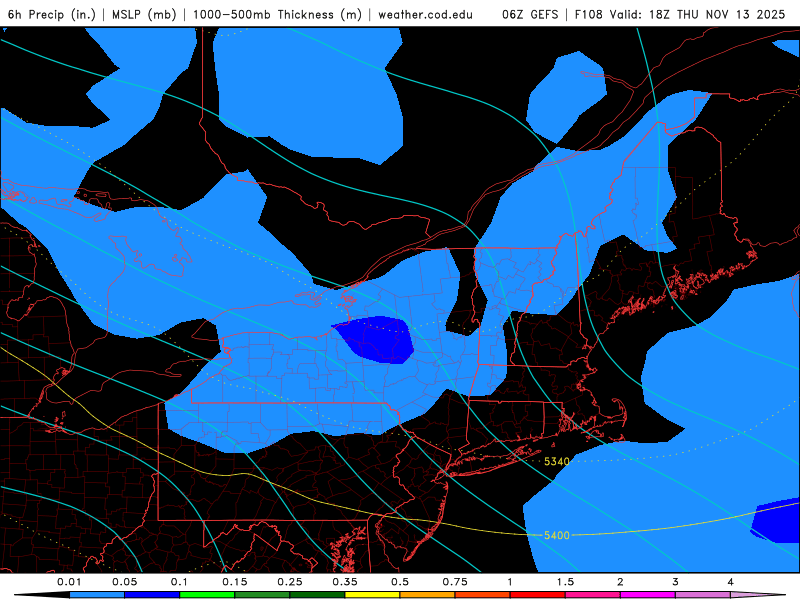Click the 5400 thickness contour label

[x=557, y=535]
